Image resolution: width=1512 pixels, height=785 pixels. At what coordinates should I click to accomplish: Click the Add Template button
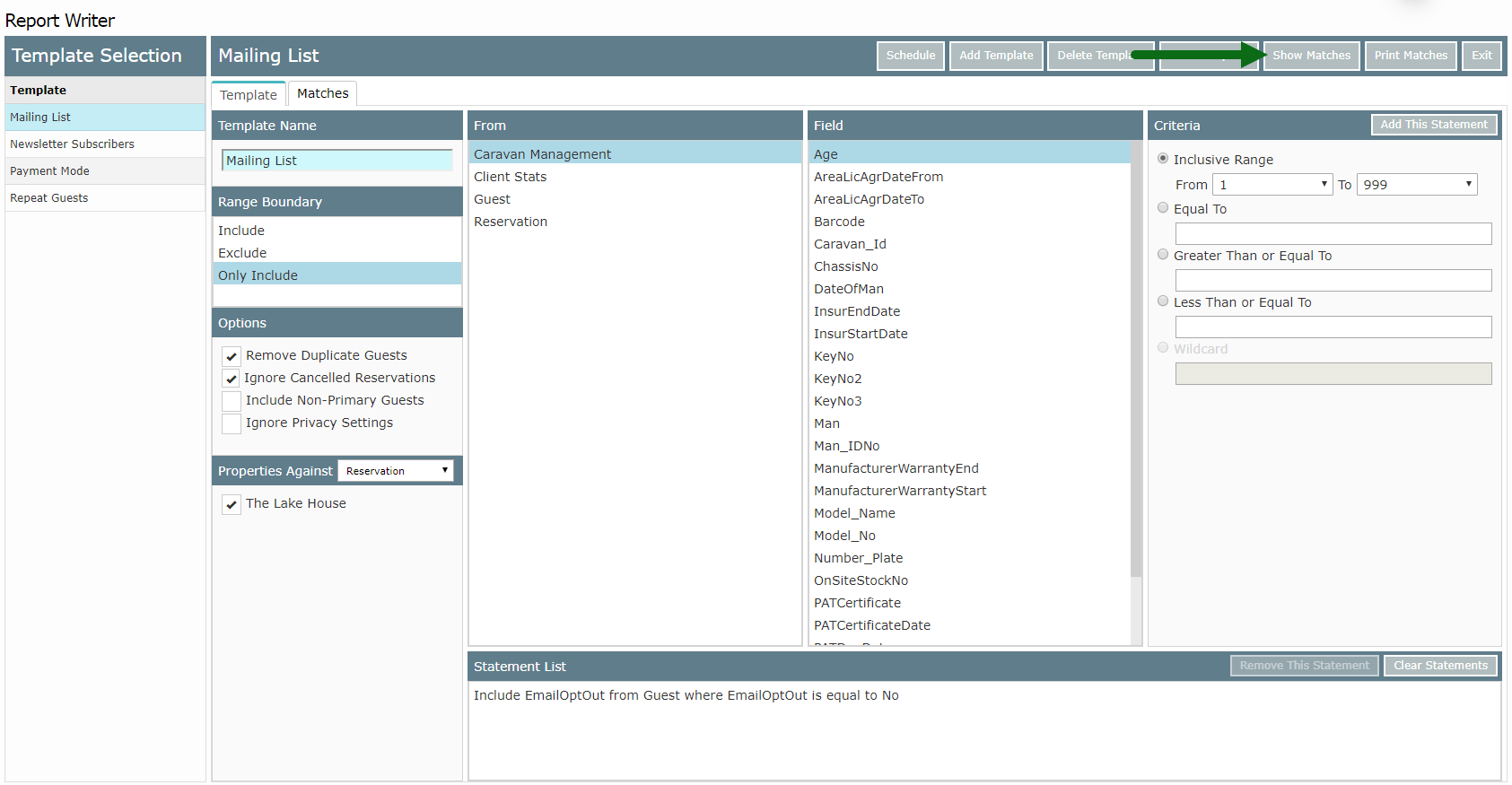click(x=996, y=56)
